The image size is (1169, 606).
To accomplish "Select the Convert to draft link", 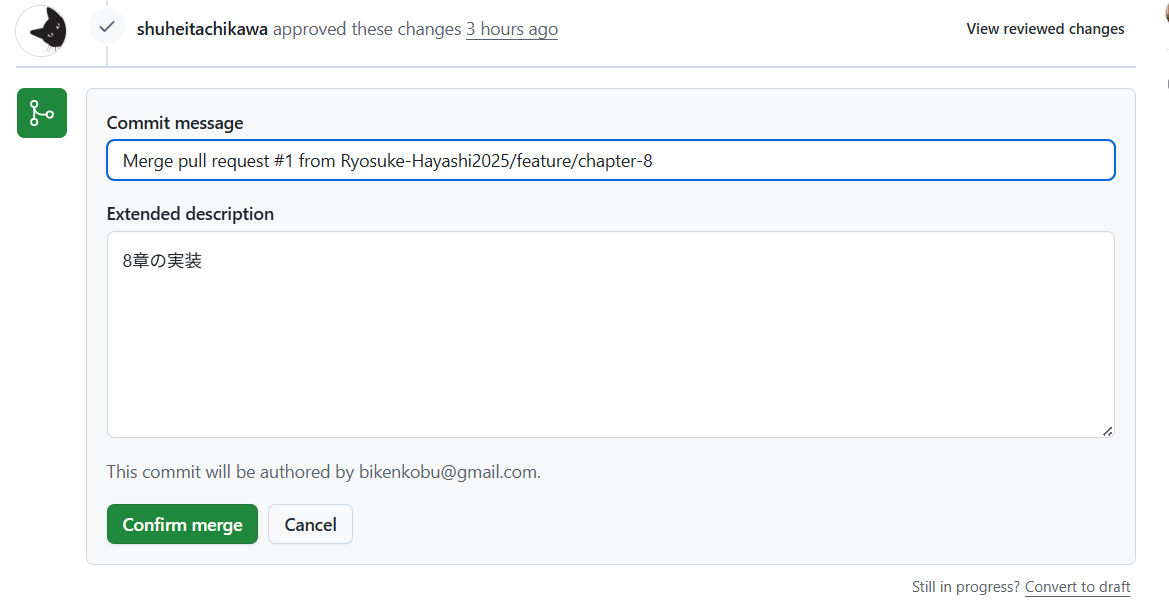I will point(1077,587).
